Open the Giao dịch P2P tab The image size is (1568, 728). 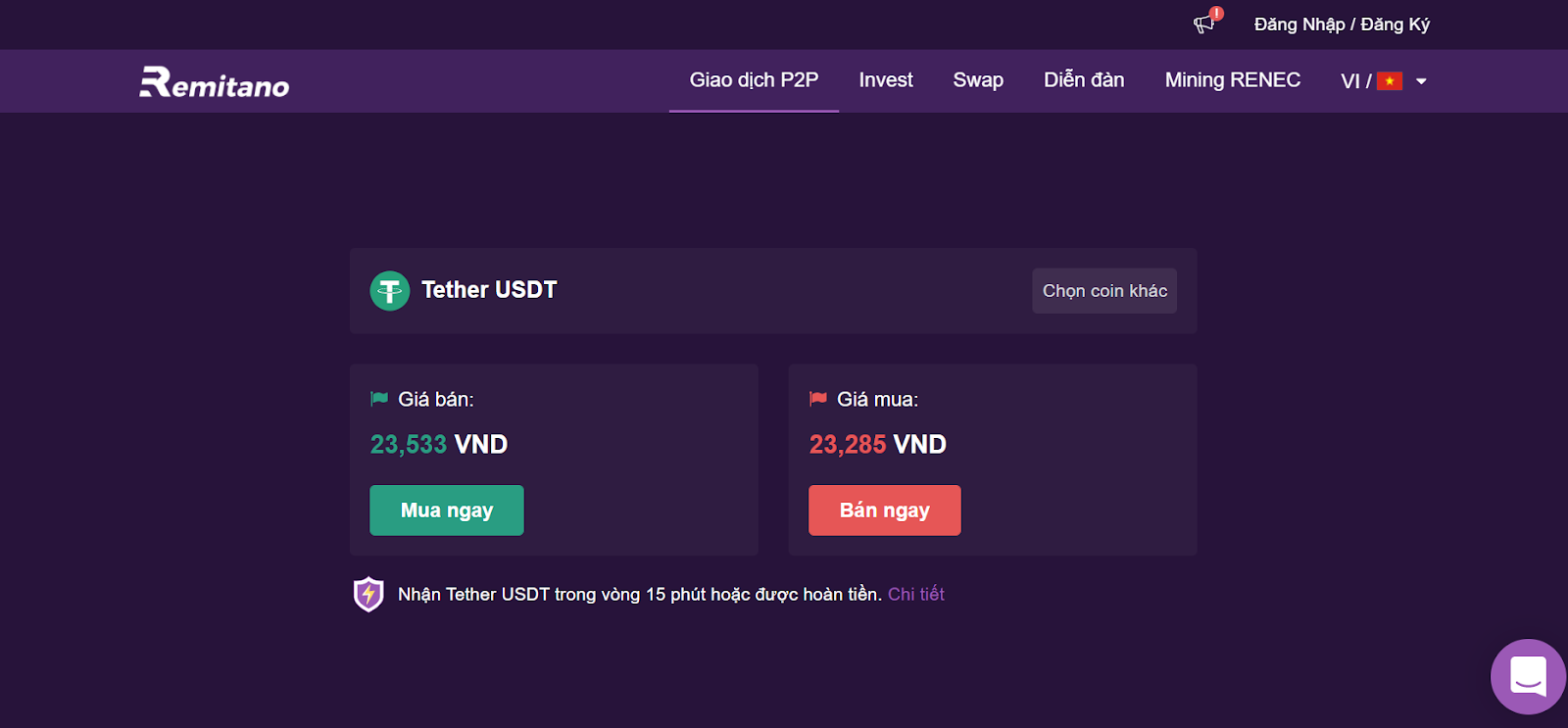point(754,80)
